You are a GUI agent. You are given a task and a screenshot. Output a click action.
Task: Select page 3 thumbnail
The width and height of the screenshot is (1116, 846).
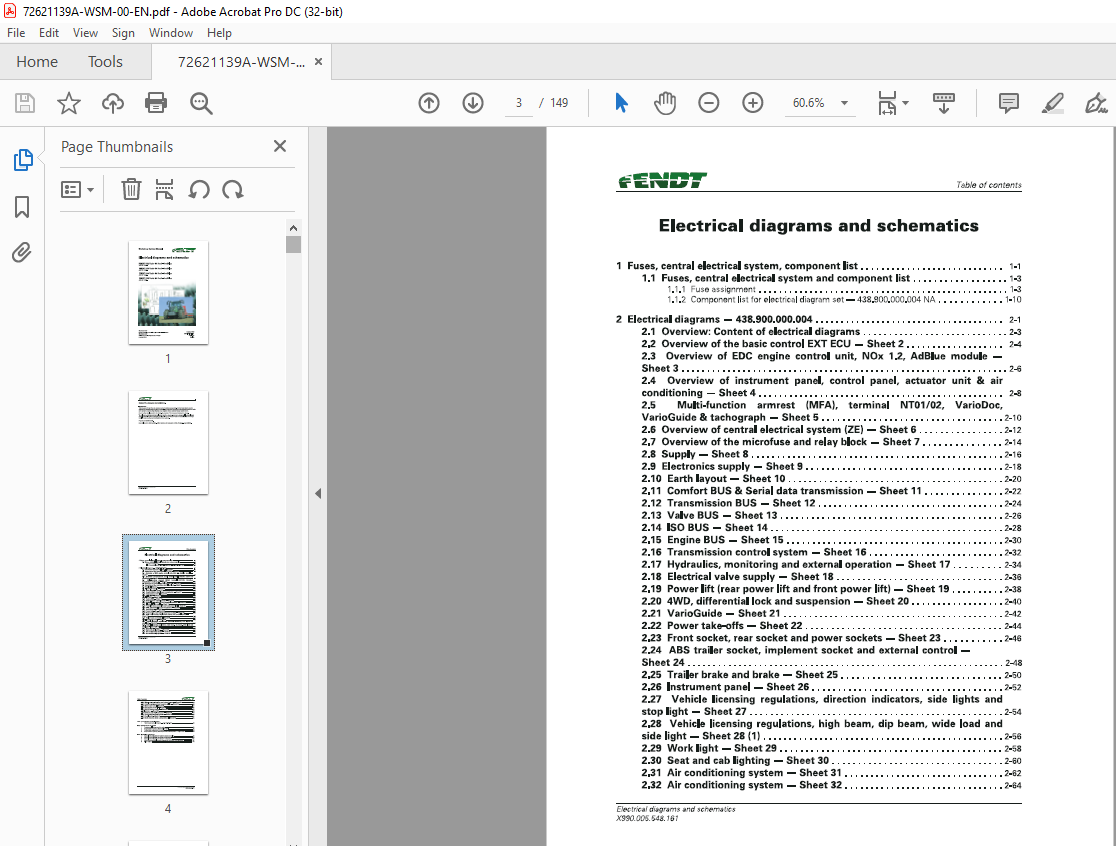click(x=168, y=593)
